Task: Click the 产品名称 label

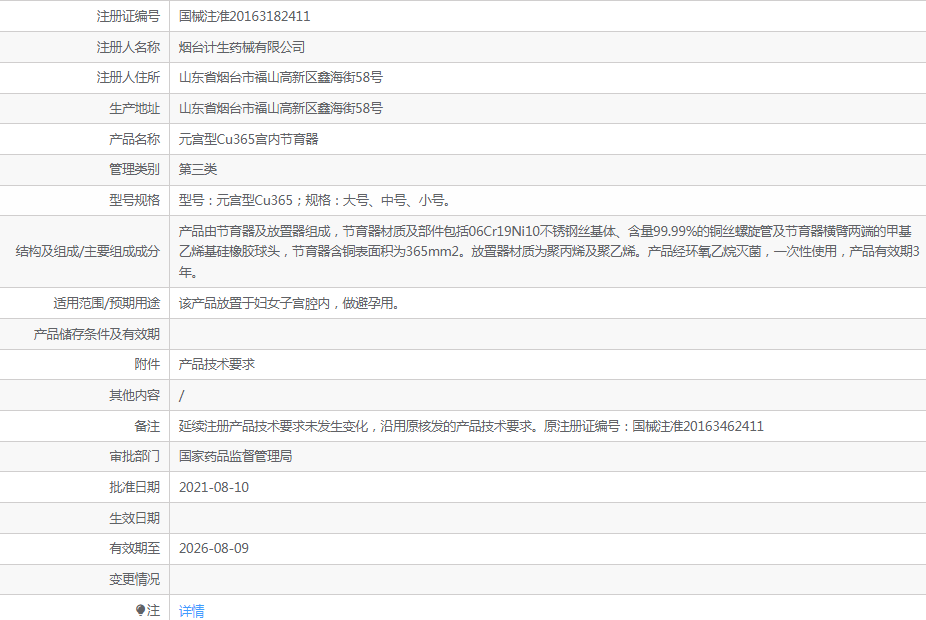Action: click(135, 139)
